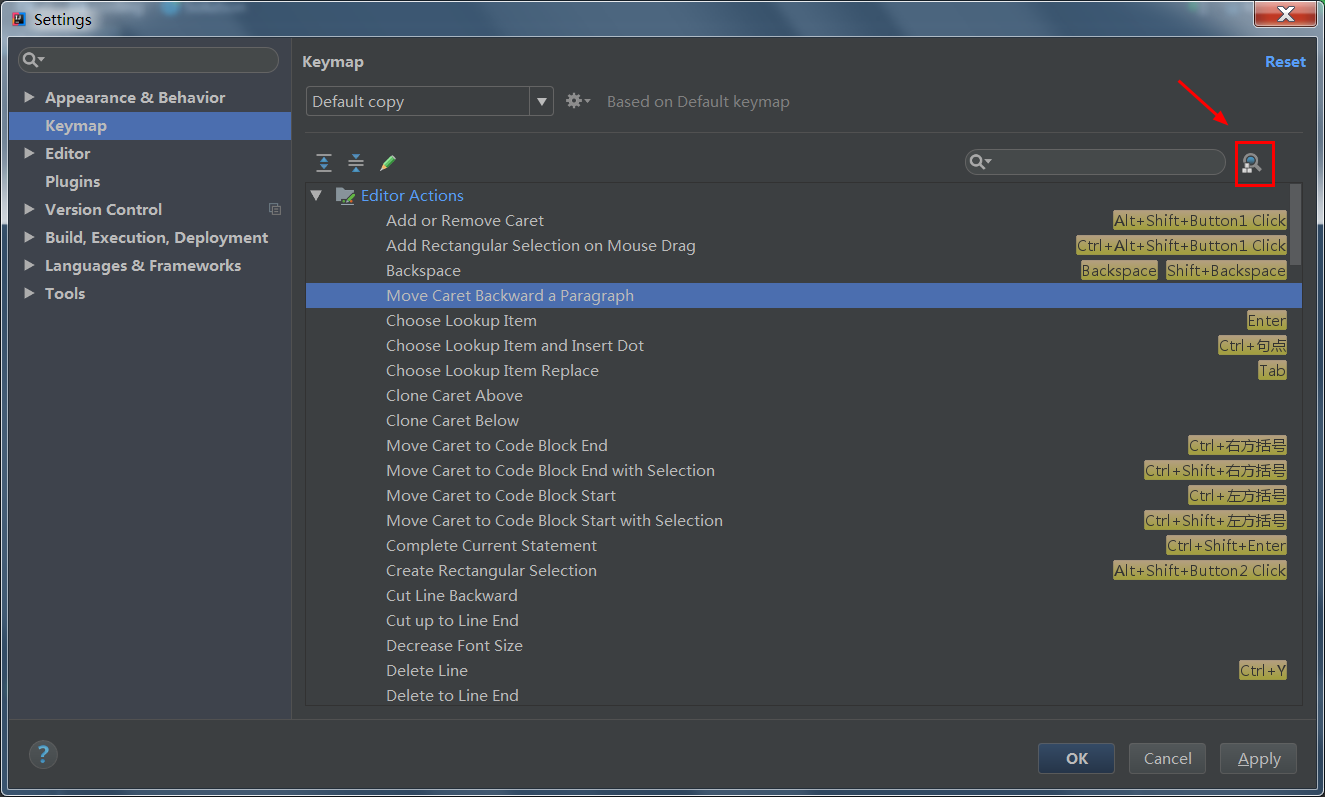Click the Alt+Shift+Button1 Click shortcut label

[x=1200, y=220]
